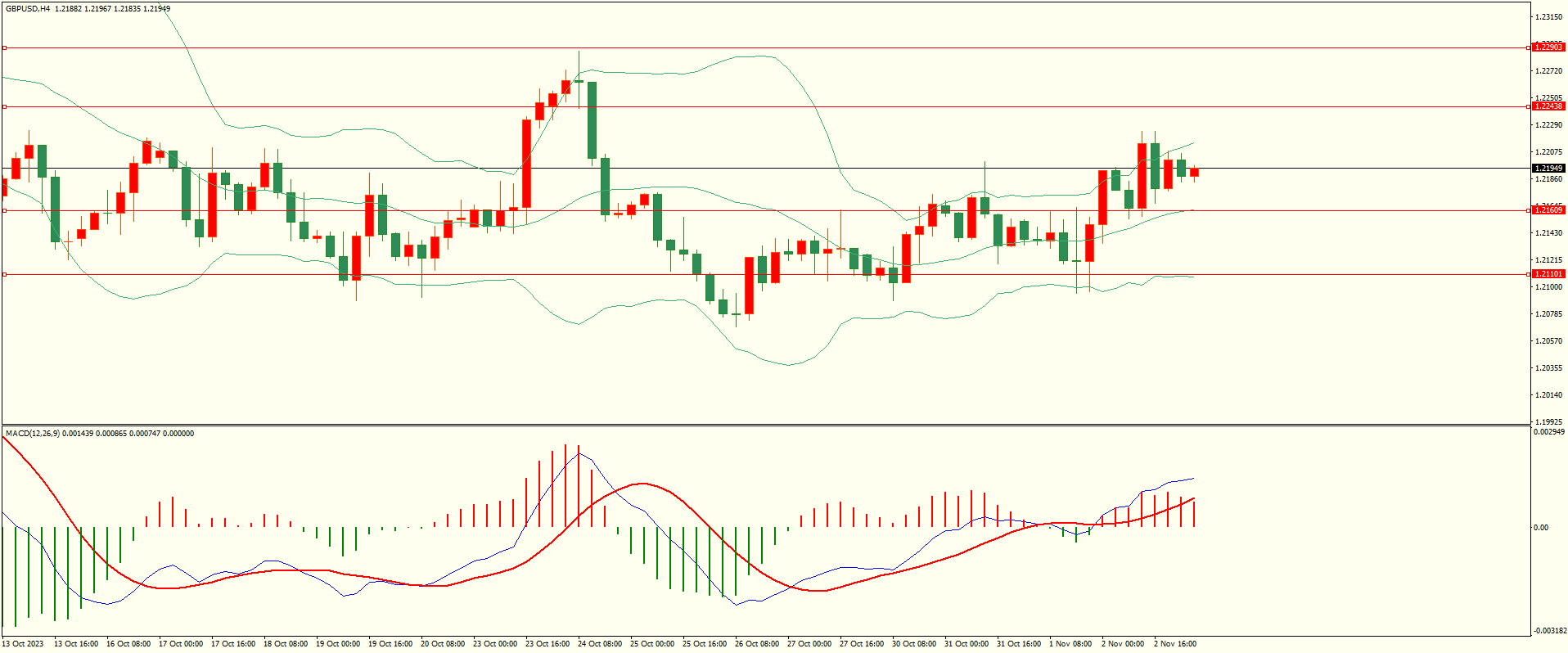1568x653 pixels.
Task: Select the red 1.21101 price tag
Action: coord(1548,274)
